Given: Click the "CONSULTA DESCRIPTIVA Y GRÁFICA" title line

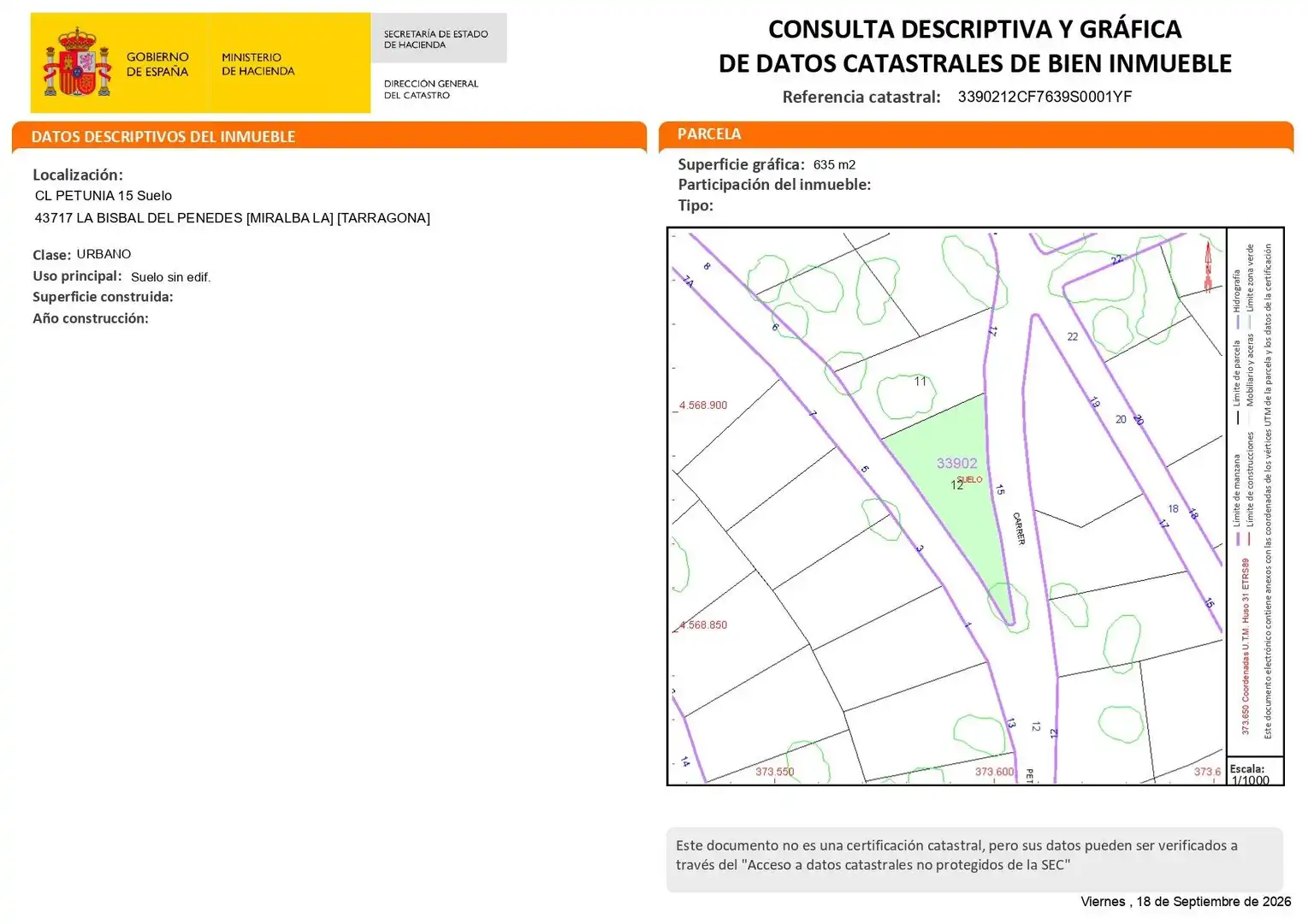Looking at the screenshot, I should pos(974,29).
